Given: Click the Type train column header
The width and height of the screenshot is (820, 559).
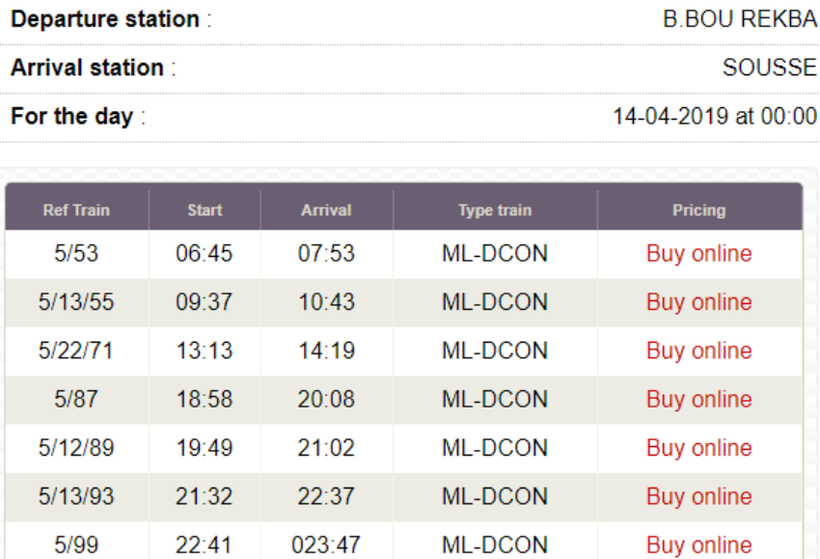Looking at the screenshot, I should pyautogui.click(x=495, y=210).
